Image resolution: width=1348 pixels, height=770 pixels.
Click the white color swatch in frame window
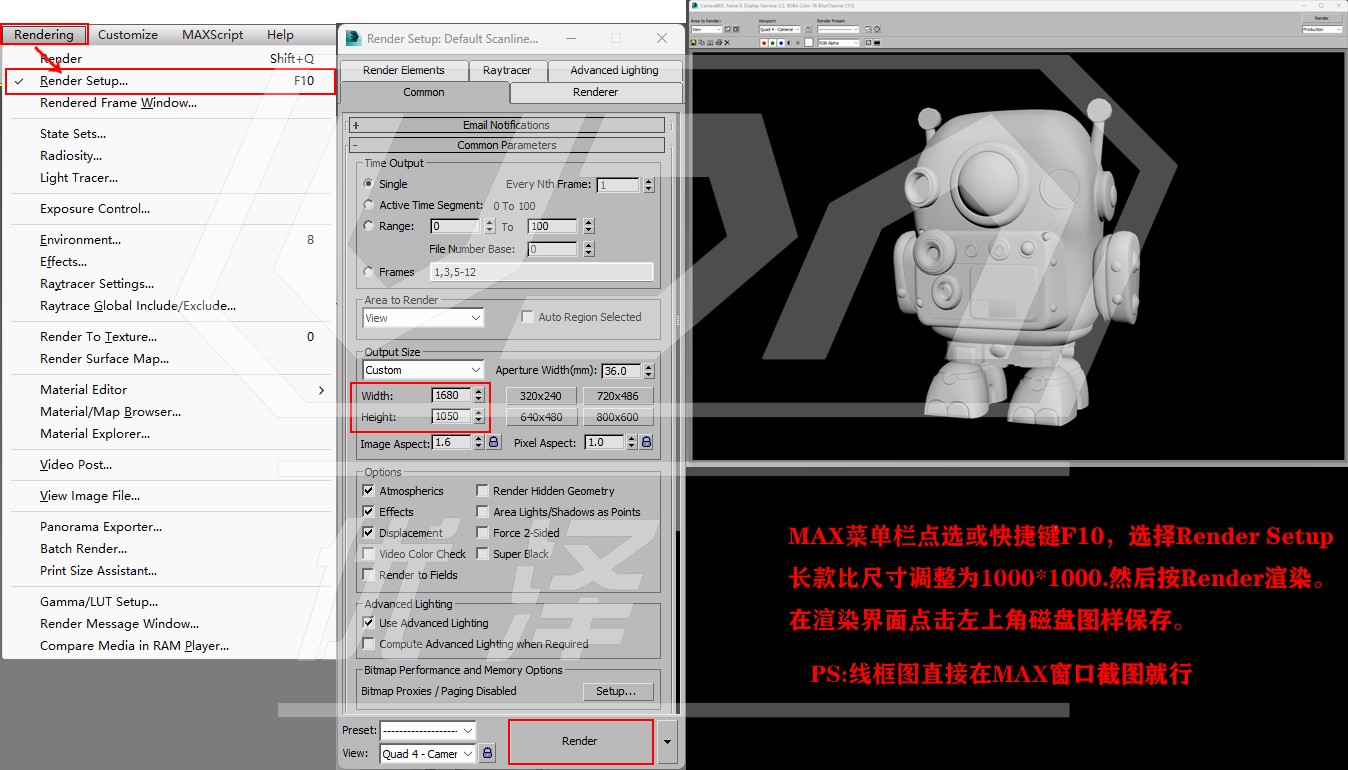pyautogui.click(x=808, y=43)
